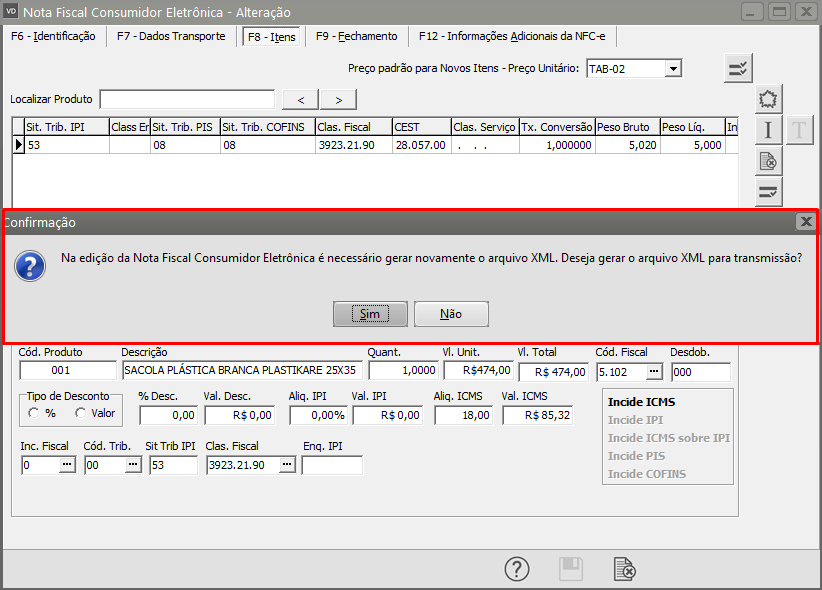This screenshot has width=822, height=590.
Task: Open the Clas. Fiscal lookup ellipsis button
Action: (287, 465)
